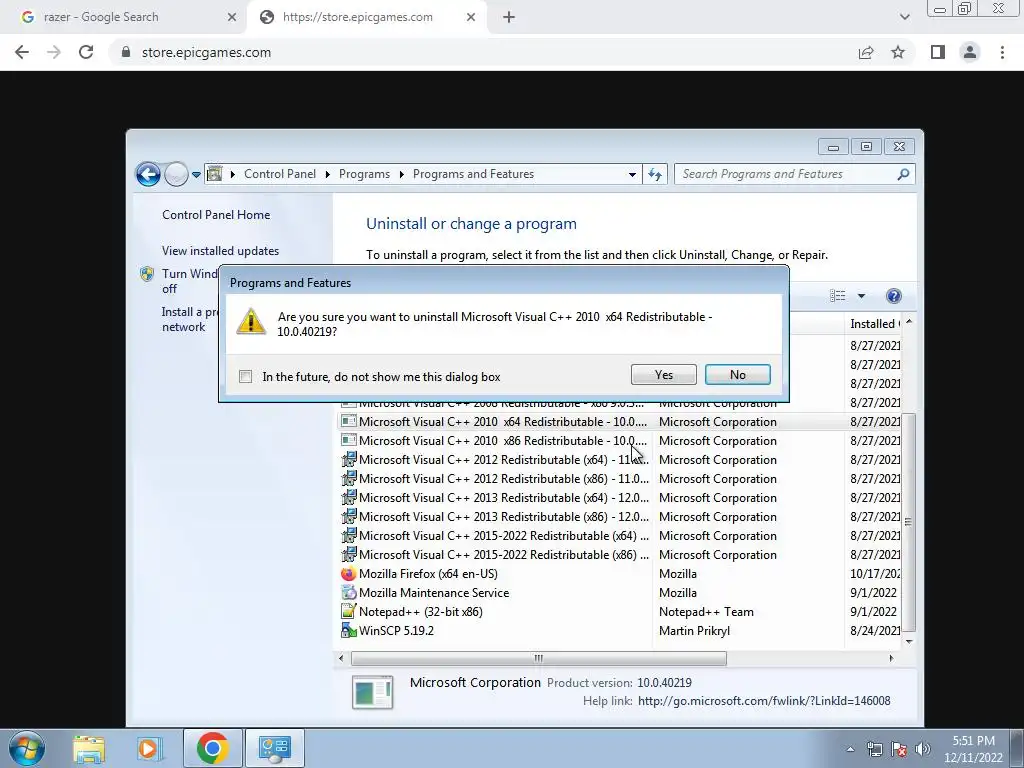Switch to the store.epicgames.com tab
Image resolution: width=1024 pixels, height=768 pixels.
click(367, 17)
